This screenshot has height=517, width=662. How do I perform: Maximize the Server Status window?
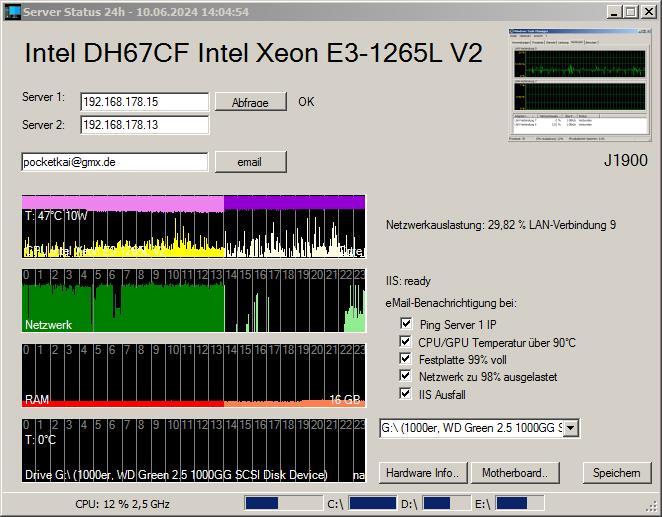(630, 12)
